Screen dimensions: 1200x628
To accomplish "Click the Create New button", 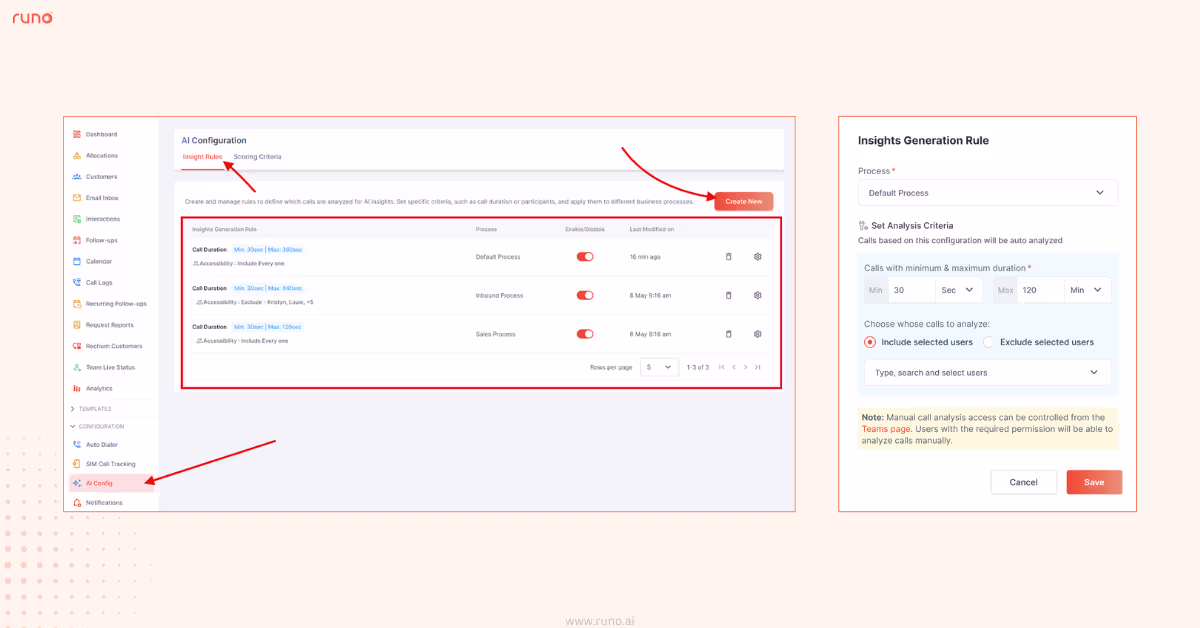I will (x=743, y=201).
